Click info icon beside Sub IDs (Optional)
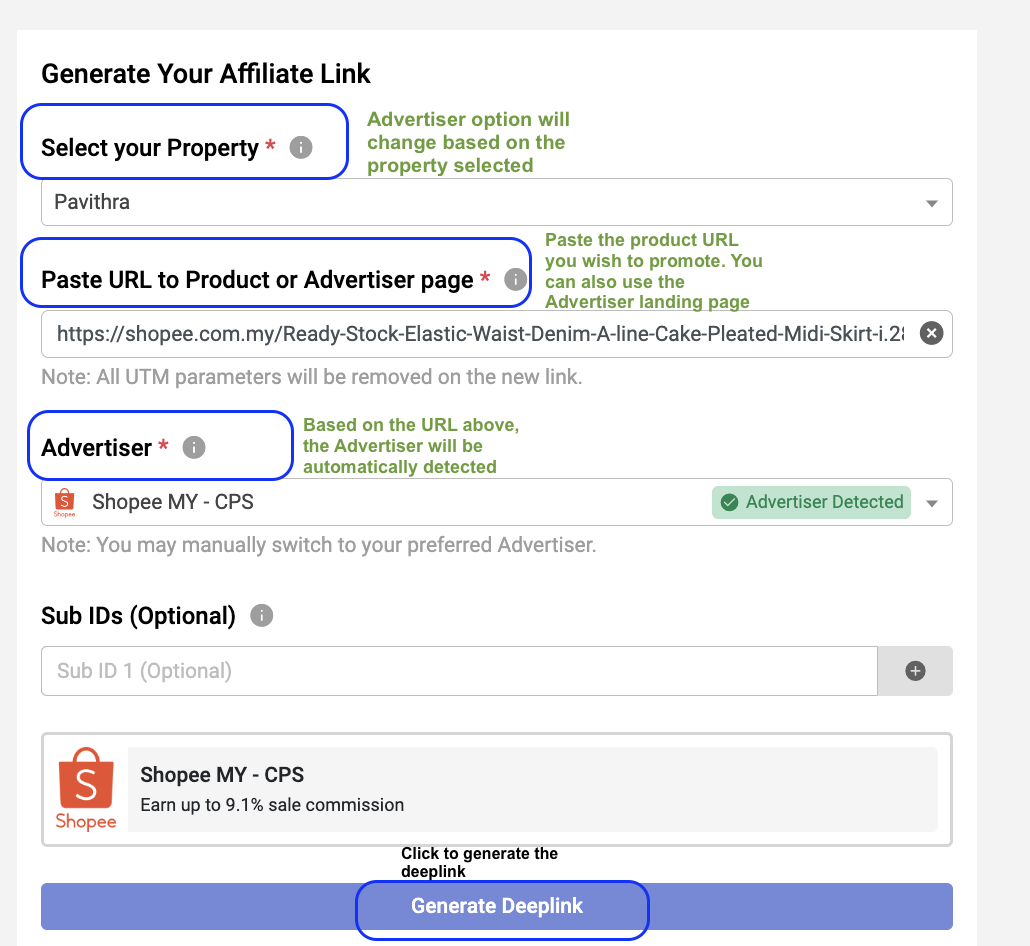 click(261, 616)
